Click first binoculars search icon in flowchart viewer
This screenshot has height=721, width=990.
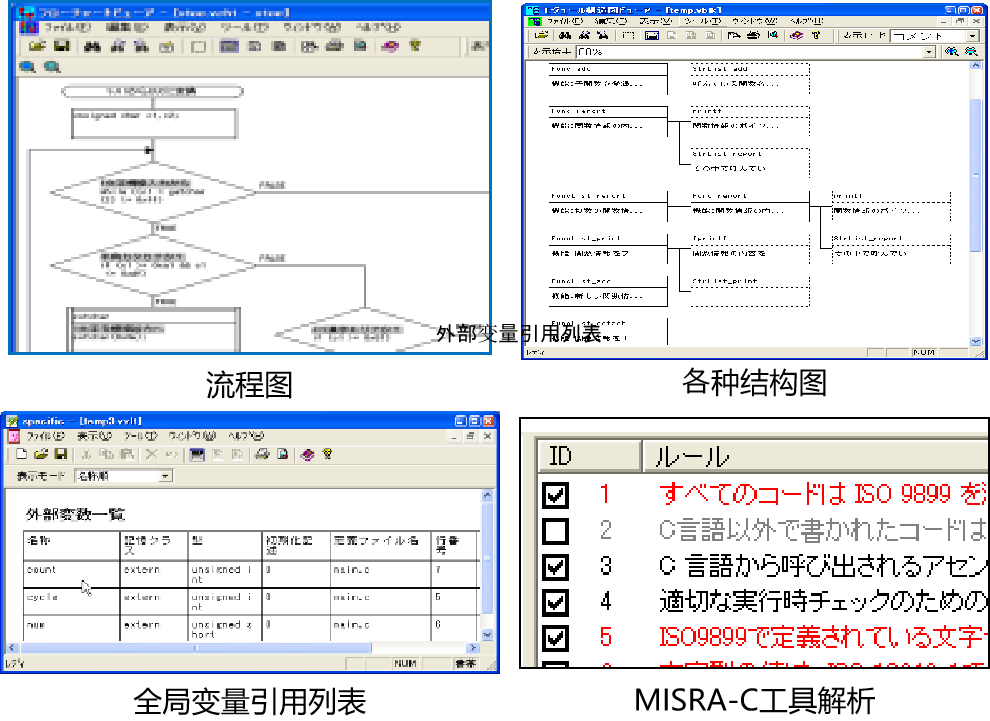92,45
